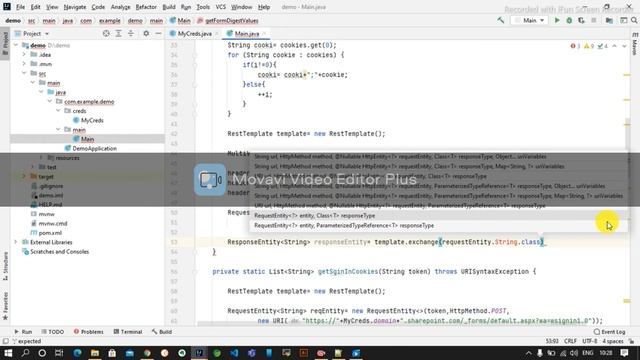
Task: Open the Maven side tool window
Action: click(635, 44)
